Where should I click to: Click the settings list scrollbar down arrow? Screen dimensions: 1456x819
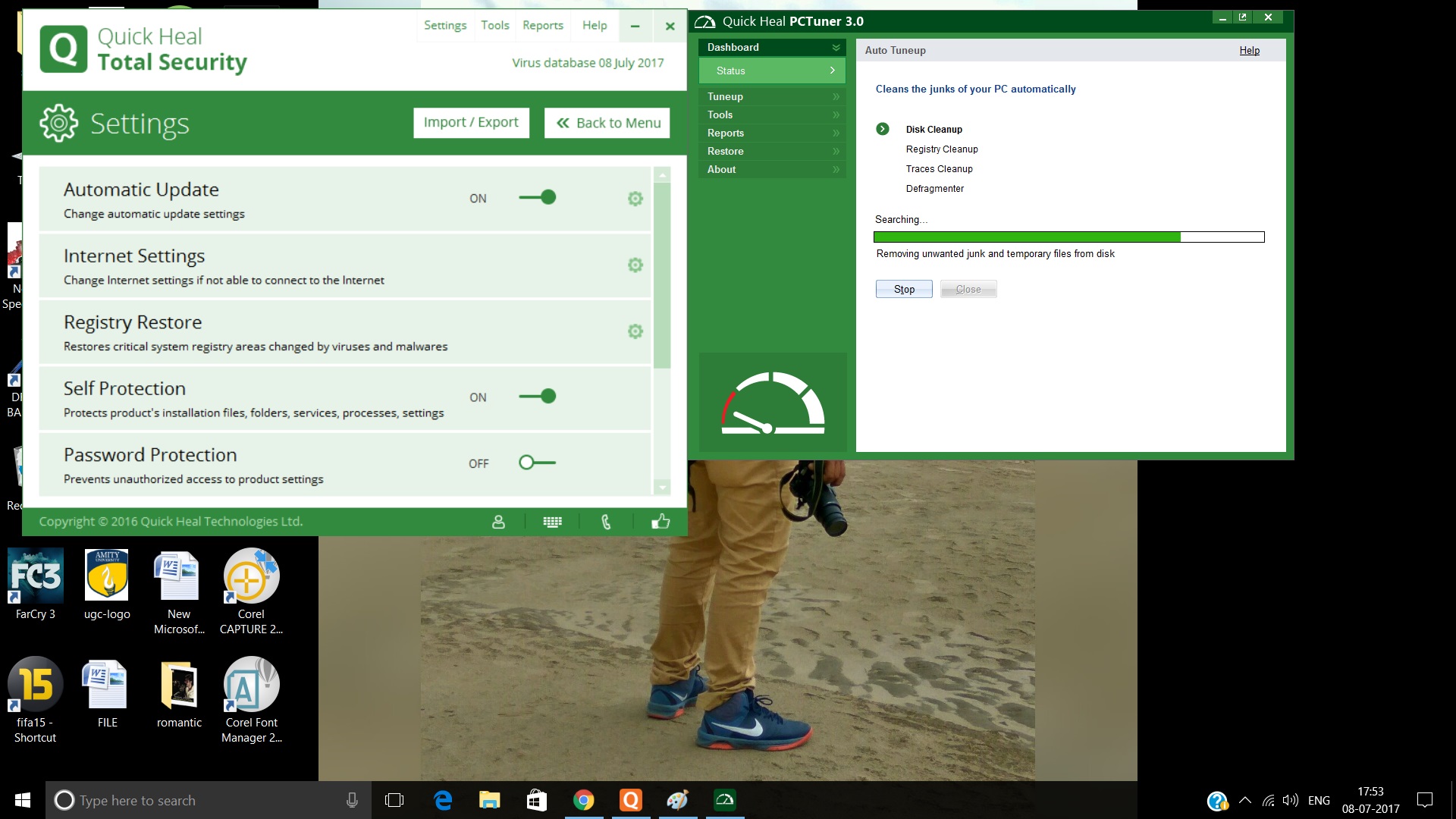pyautogui.click(x=662, y=488)
